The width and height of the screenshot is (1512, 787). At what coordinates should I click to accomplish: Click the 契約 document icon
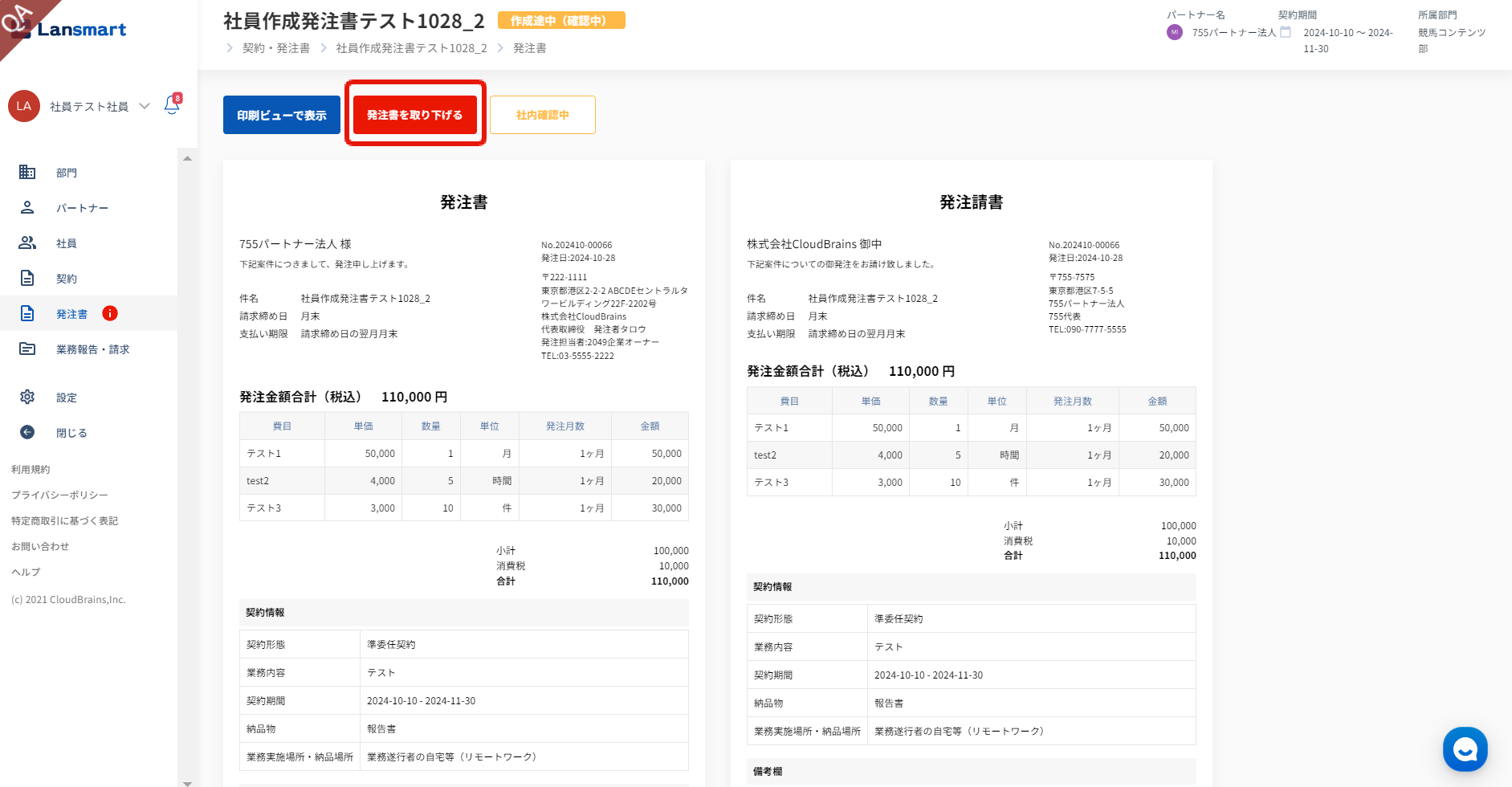coord(27,278)
